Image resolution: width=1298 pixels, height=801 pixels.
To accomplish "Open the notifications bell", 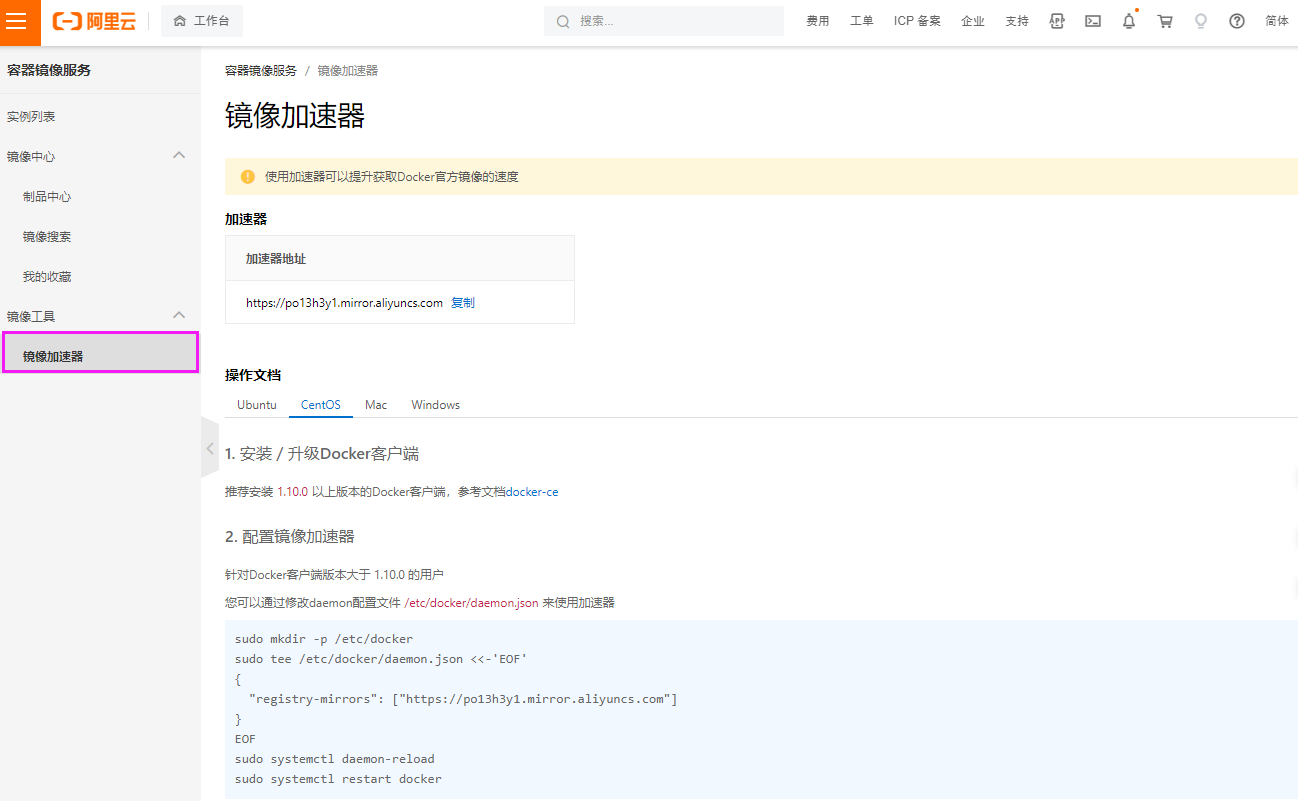I will pos(1129,21).
